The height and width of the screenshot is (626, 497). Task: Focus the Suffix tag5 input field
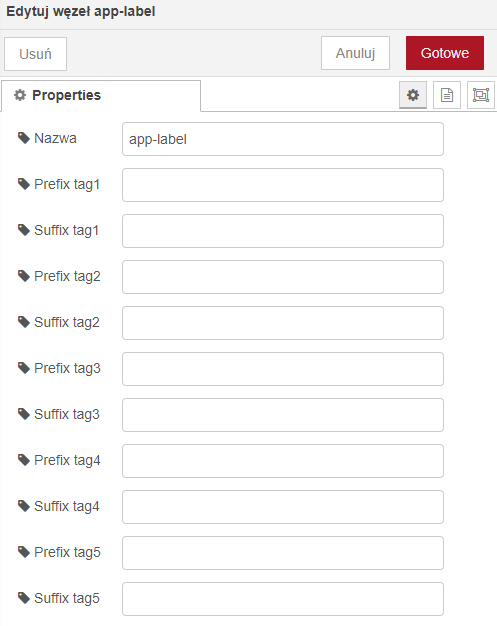tap(283, 599)
